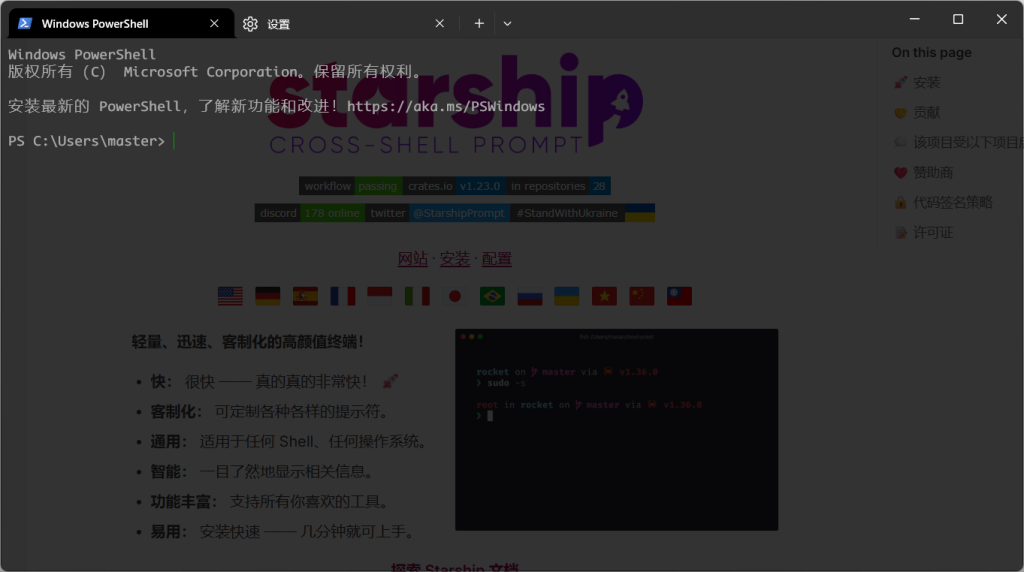Screen dimensions: 1024x572
Task: Open 赞助商 in the background page sidebar
Action: (x=923, y=172)
